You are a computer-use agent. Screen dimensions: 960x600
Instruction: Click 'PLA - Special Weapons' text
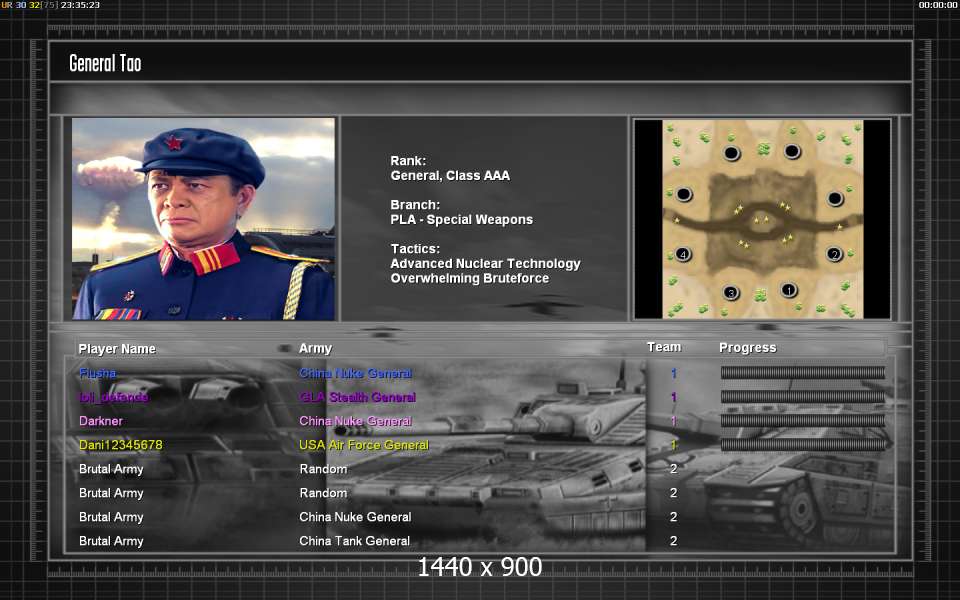(462, 220)
